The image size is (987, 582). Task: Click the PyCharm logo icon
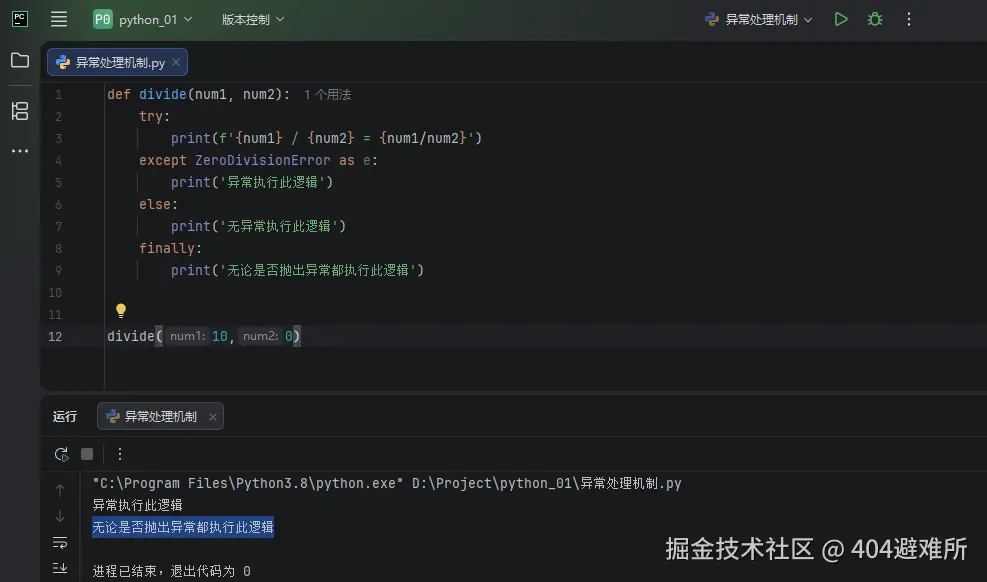(20, 19)
